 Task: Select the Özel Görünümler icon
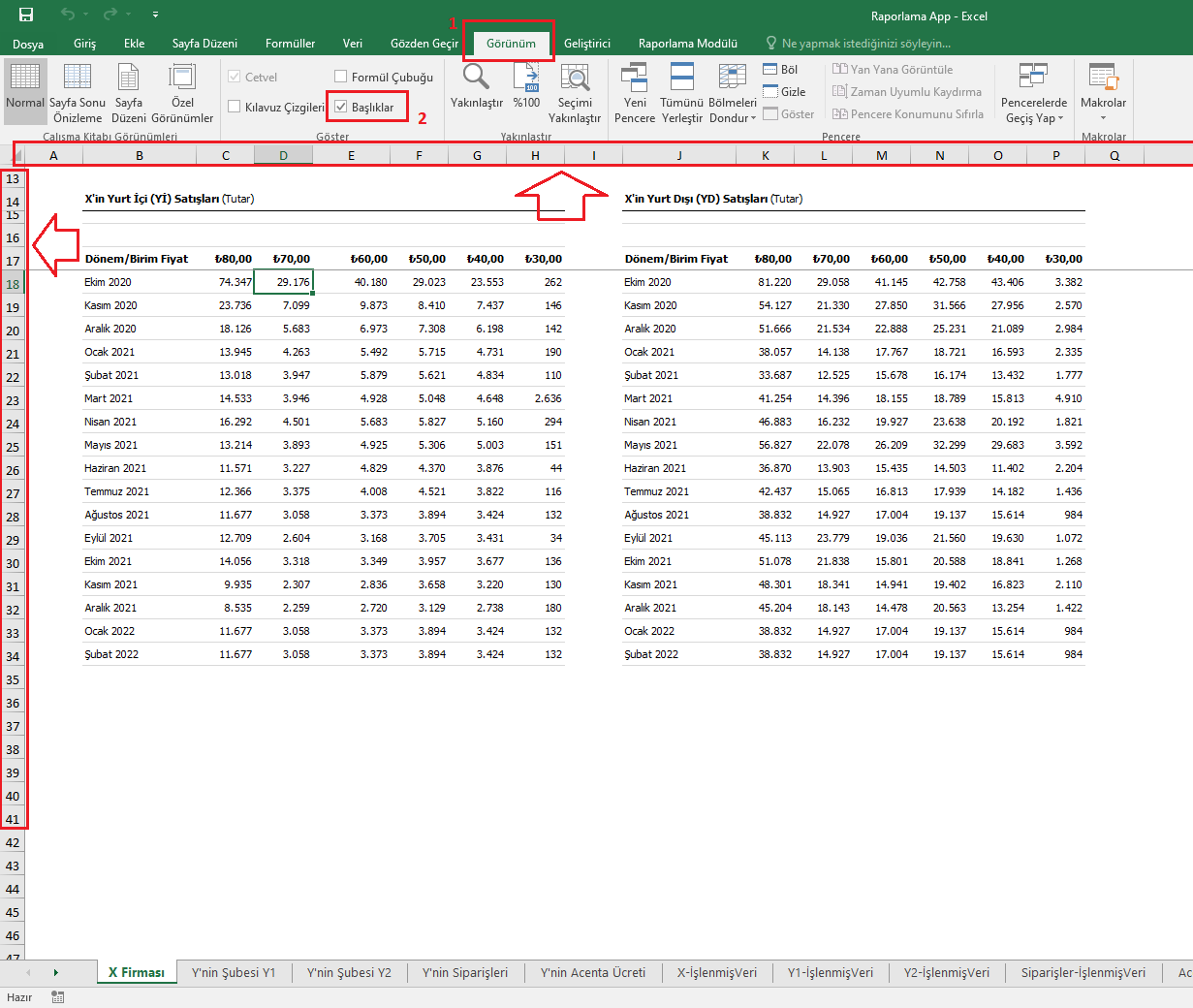pos(182,78)
